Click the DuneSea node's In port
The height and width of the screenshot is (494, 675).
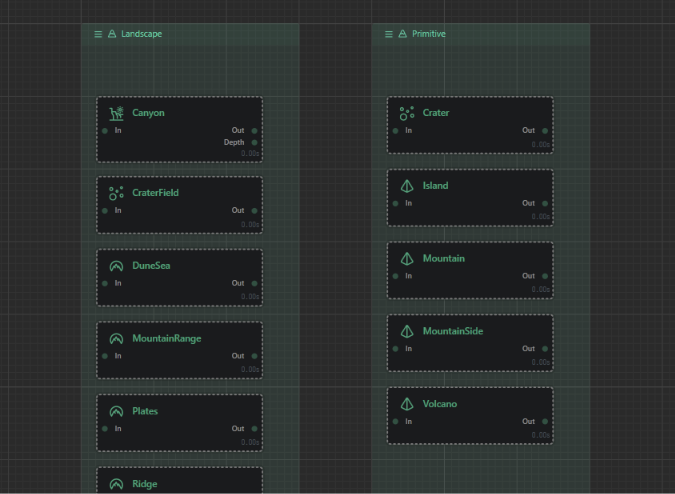point(105,284)
